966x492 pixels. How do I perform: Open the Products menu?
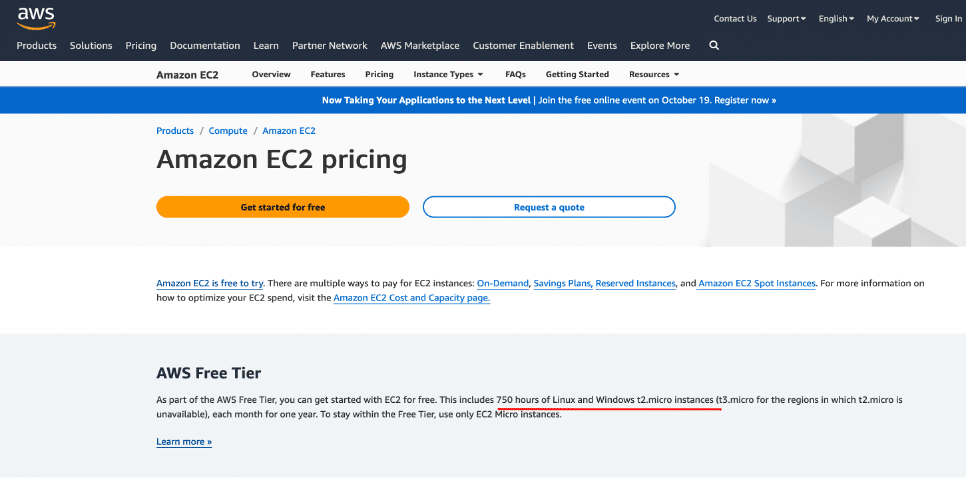36,46
